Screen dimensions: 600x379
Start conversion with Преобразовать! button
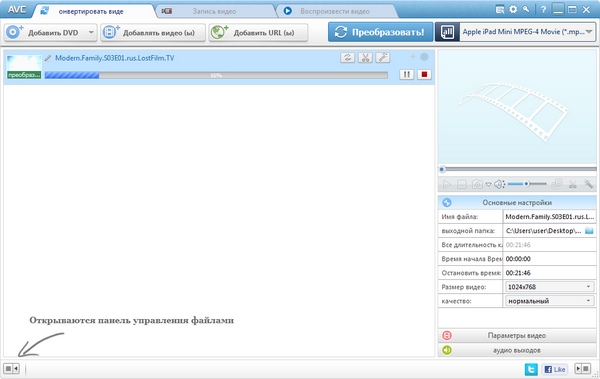(380, 32)
